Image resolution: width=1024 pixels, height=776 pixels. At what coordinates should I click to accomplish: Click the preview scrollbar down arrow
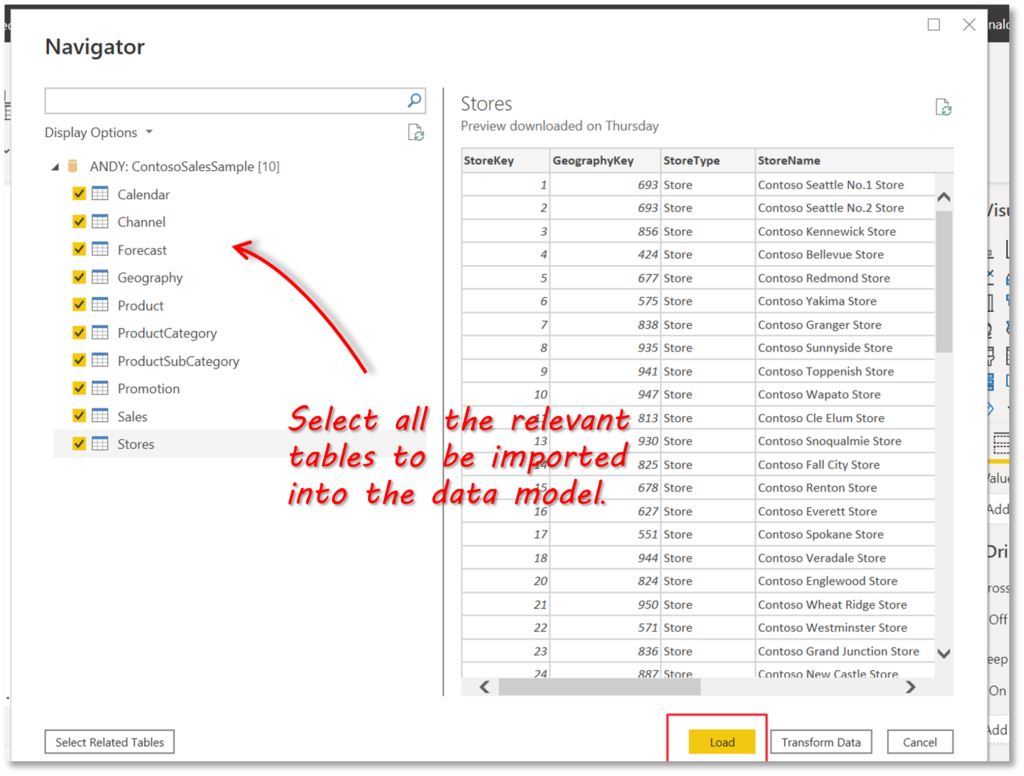[x=943, y=652]
